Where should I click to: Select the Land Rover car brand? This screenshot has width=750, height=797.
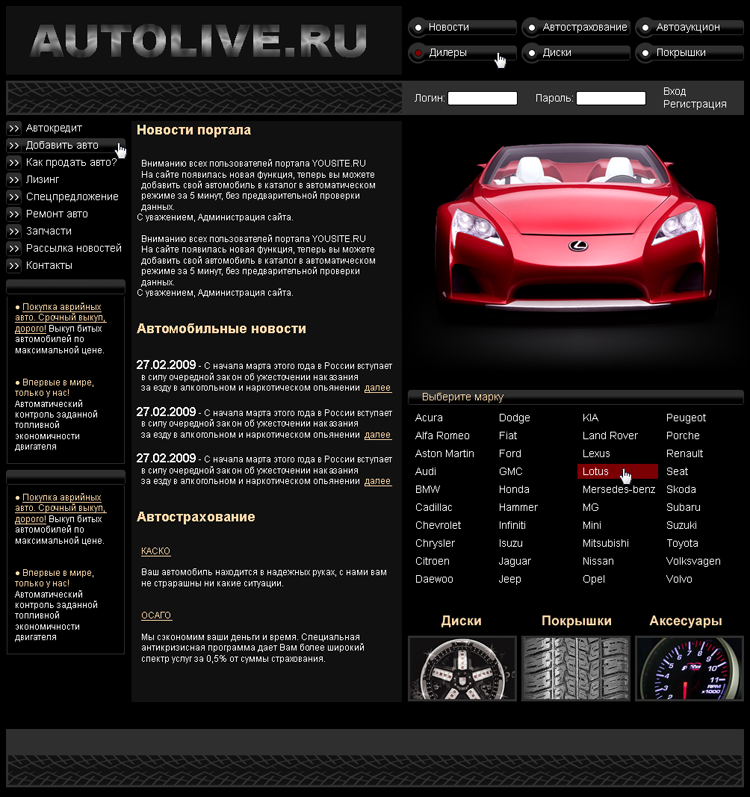610,436
